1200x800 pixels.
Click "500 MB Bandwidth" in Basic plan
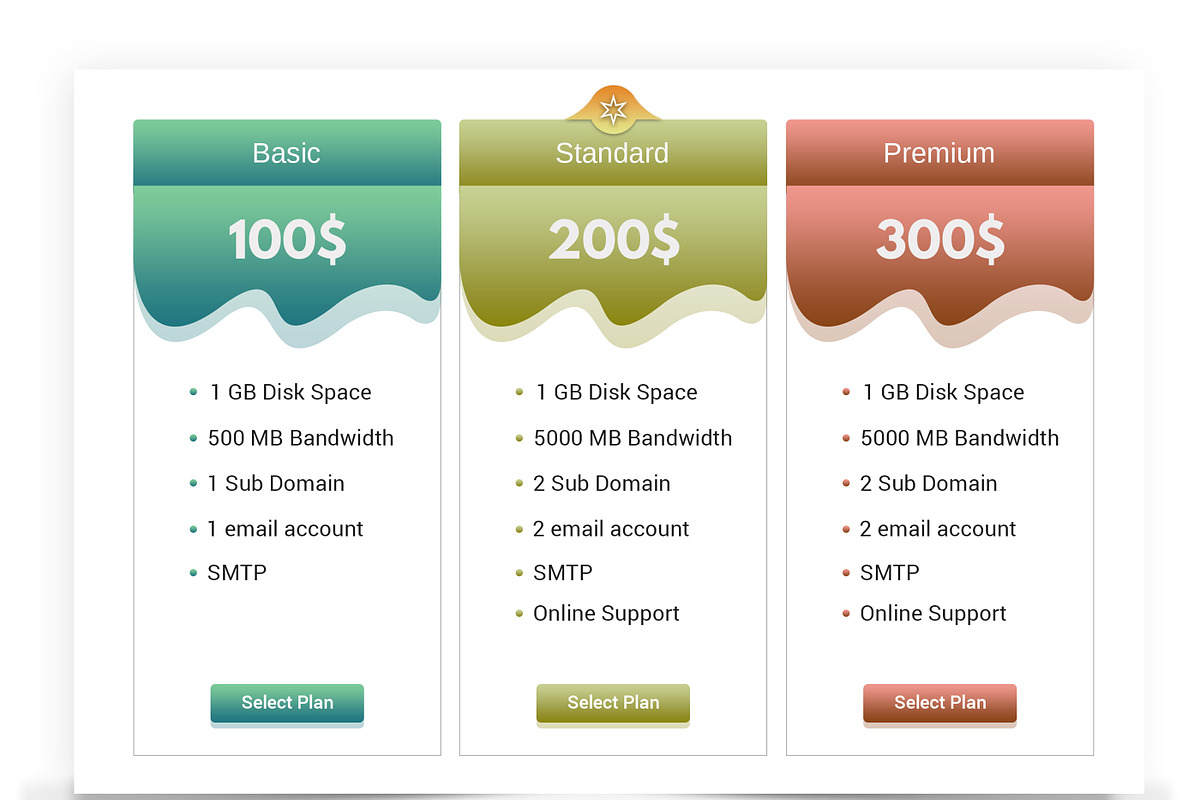[x=300, y=438]
